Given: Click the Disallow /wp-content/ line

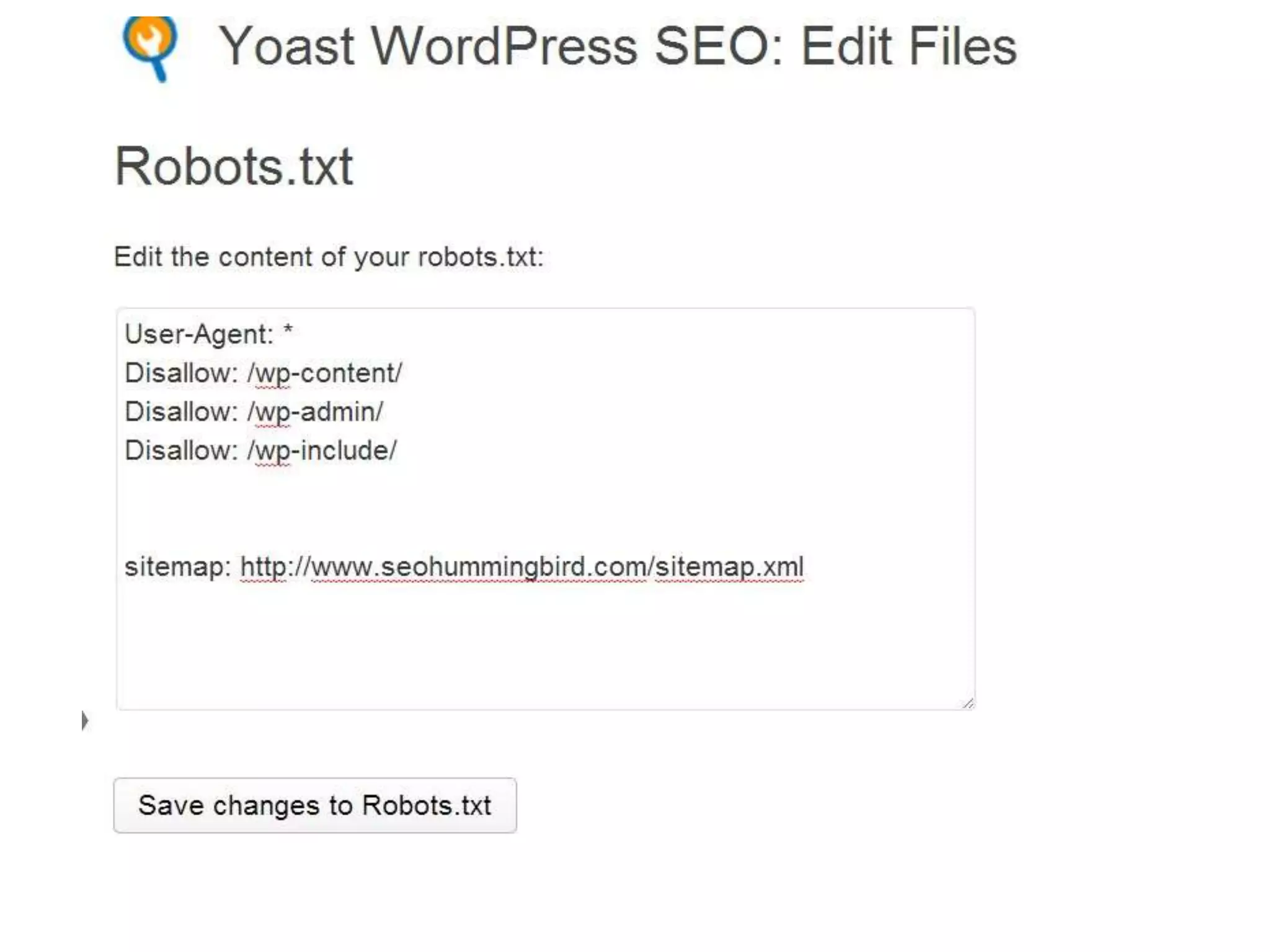Looking at the screenshot, I should pyautogui.click(x=264, y=373).
